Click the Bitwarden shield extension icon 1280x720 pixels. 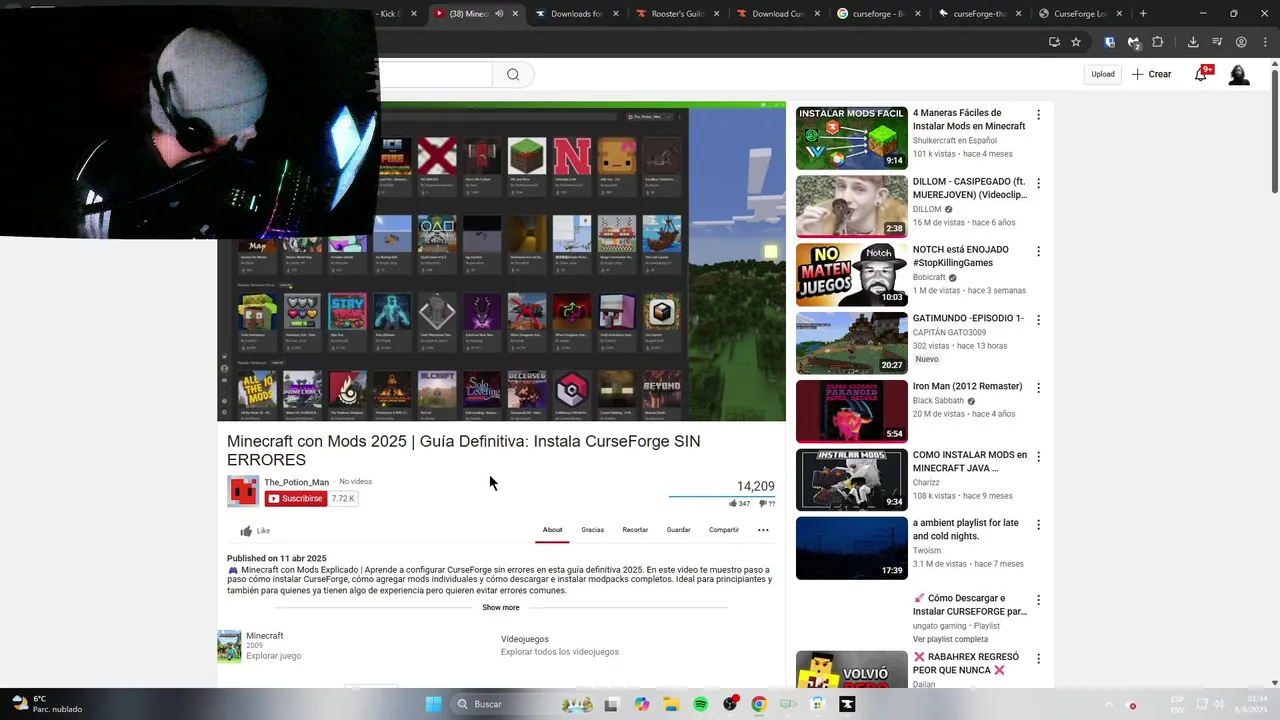click(1110, 42)
